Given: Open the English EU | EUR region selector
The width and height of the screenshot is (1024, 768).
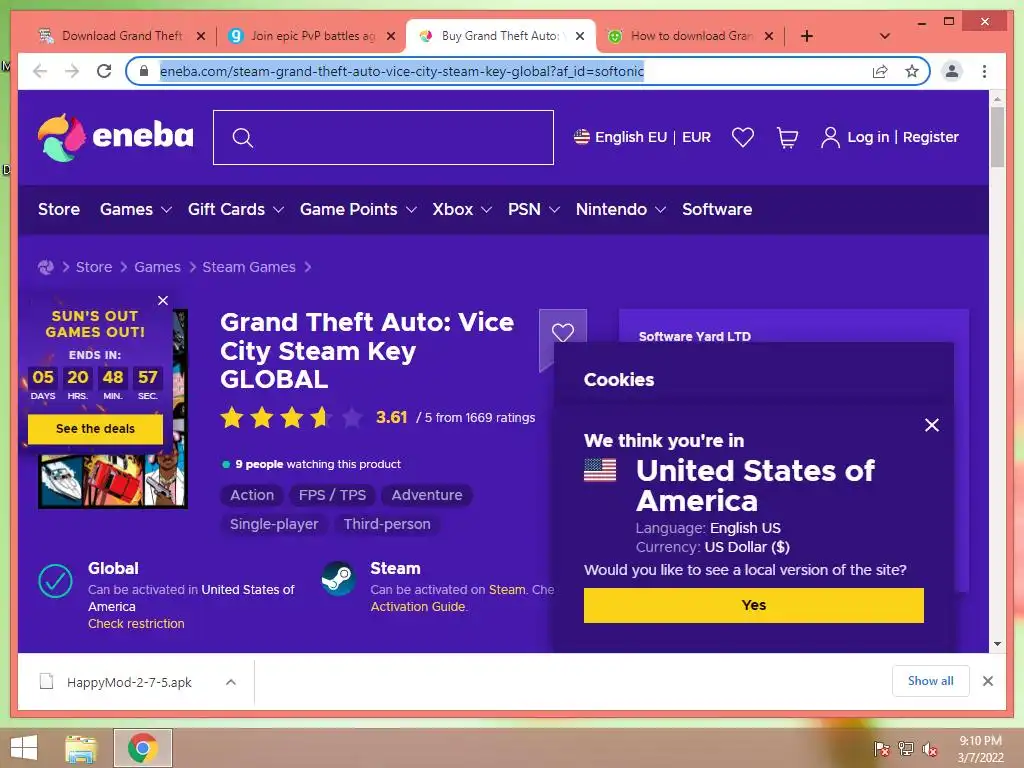Looking at the screenshot, I should coord(642,137).
